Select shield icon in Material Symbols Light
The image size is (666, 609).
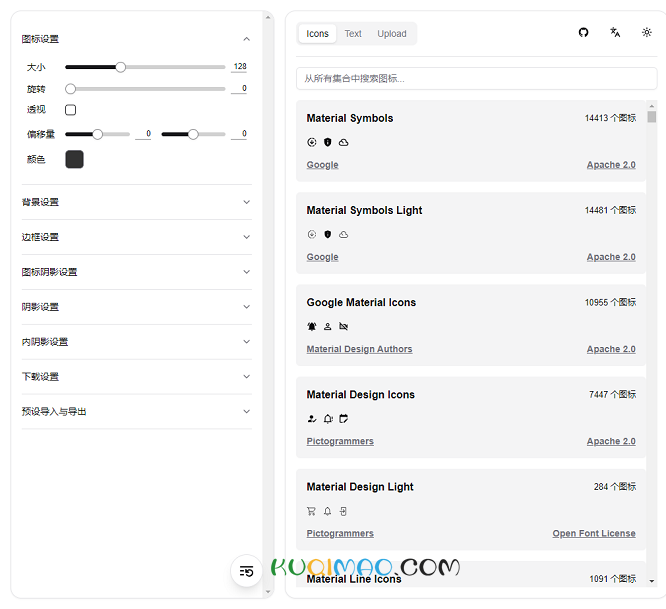(x=327, y=234)
